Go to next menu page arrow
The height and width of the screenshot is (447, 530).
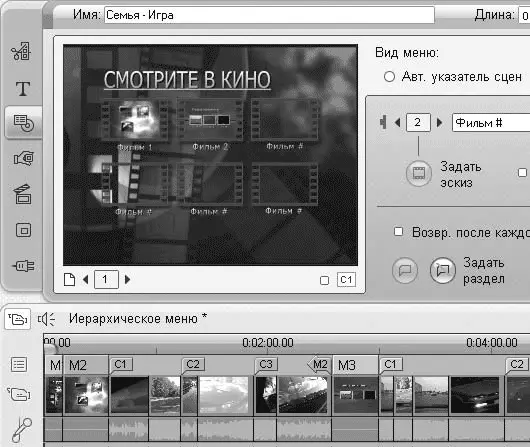point(127,280)
